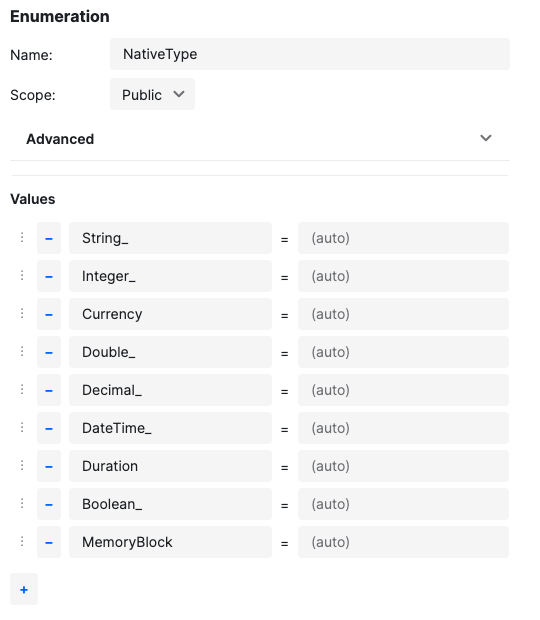Grab the drag handle for Duration row

pos(22,465)
